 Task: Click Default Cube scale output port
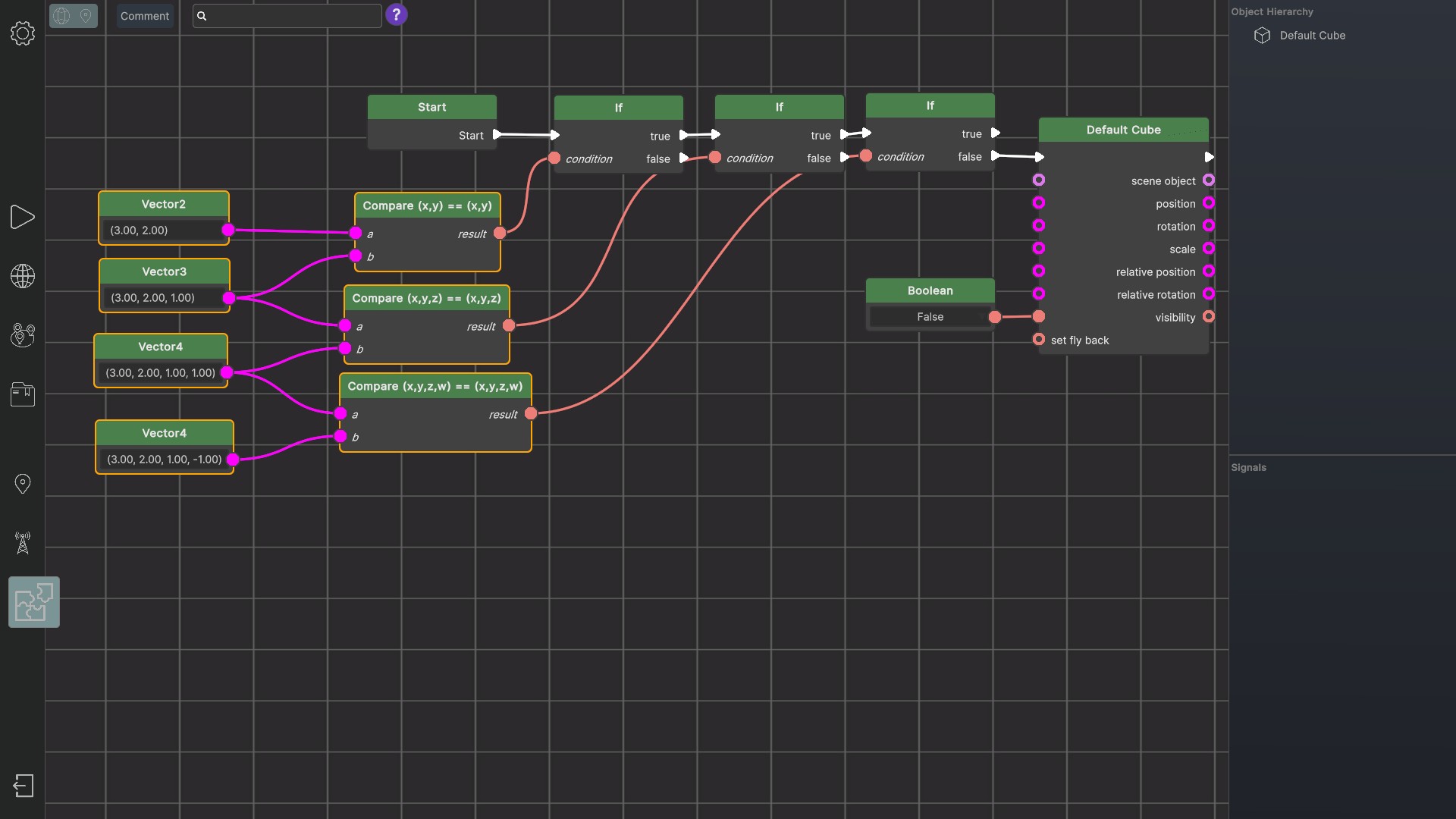pyautogui.click(x=1209, y=248)
